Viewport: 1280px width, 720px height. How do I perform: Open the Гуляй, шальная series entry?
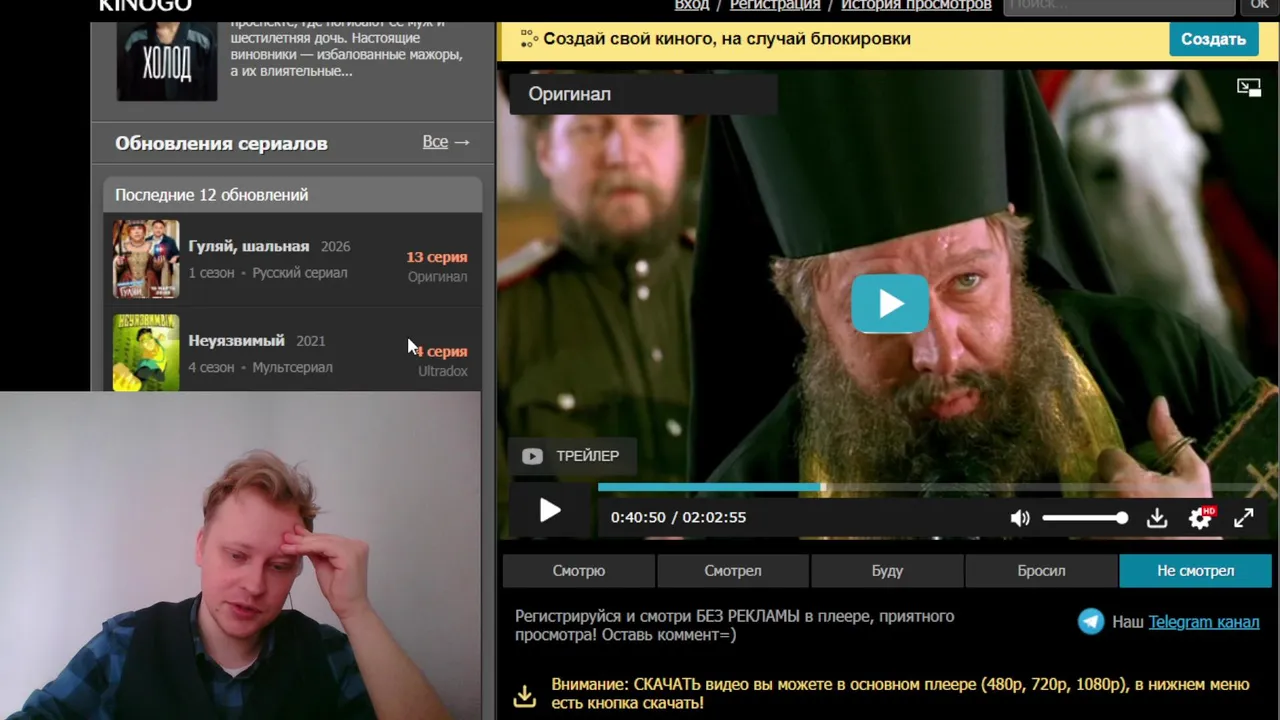click(292, 259)
